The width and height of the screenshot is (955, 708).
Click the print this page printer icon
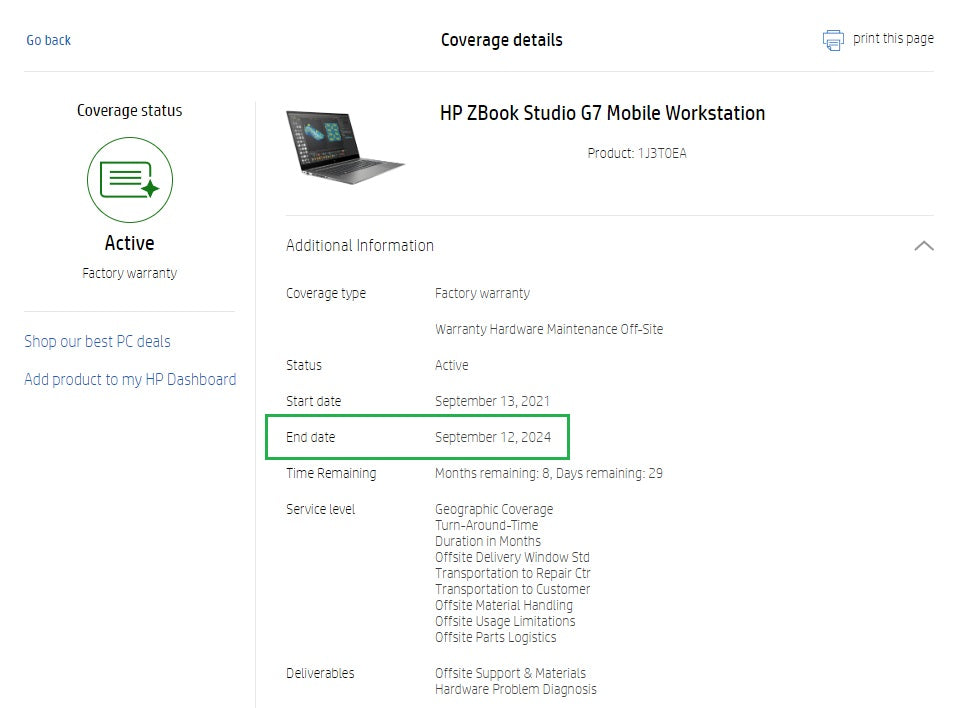[833, 39]
